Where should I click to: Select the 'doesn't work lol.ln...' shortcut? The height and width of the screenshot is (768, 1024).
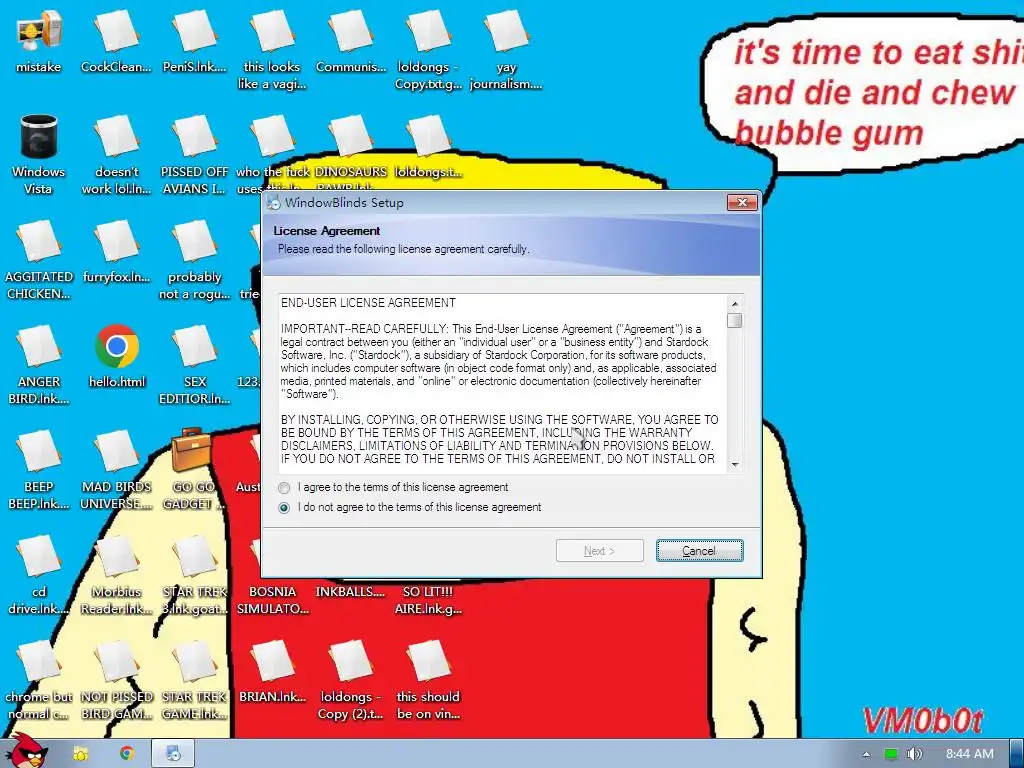click(116, 155)
